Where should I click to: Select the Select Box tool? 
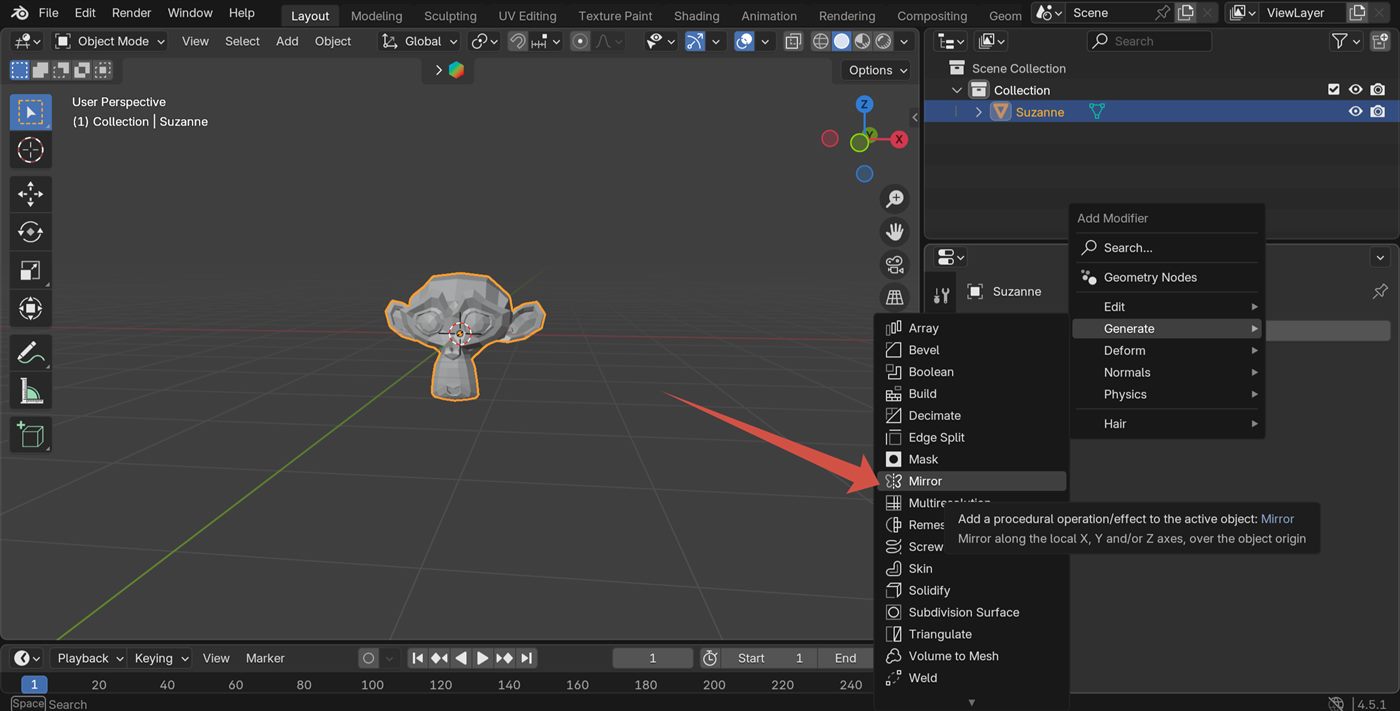pyautogui.click(x=31, y=112)
